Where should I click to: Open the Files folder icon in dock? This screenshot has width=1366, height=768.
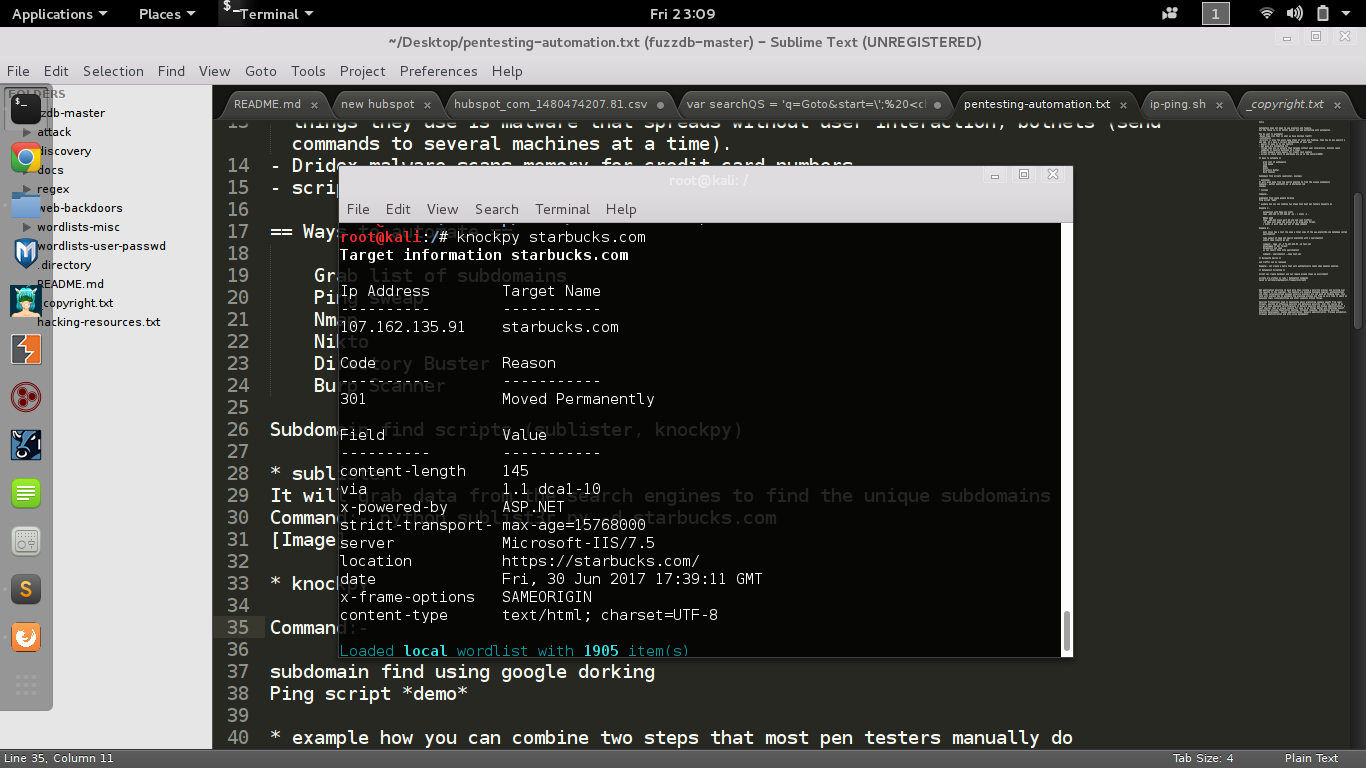click(26, 204)
